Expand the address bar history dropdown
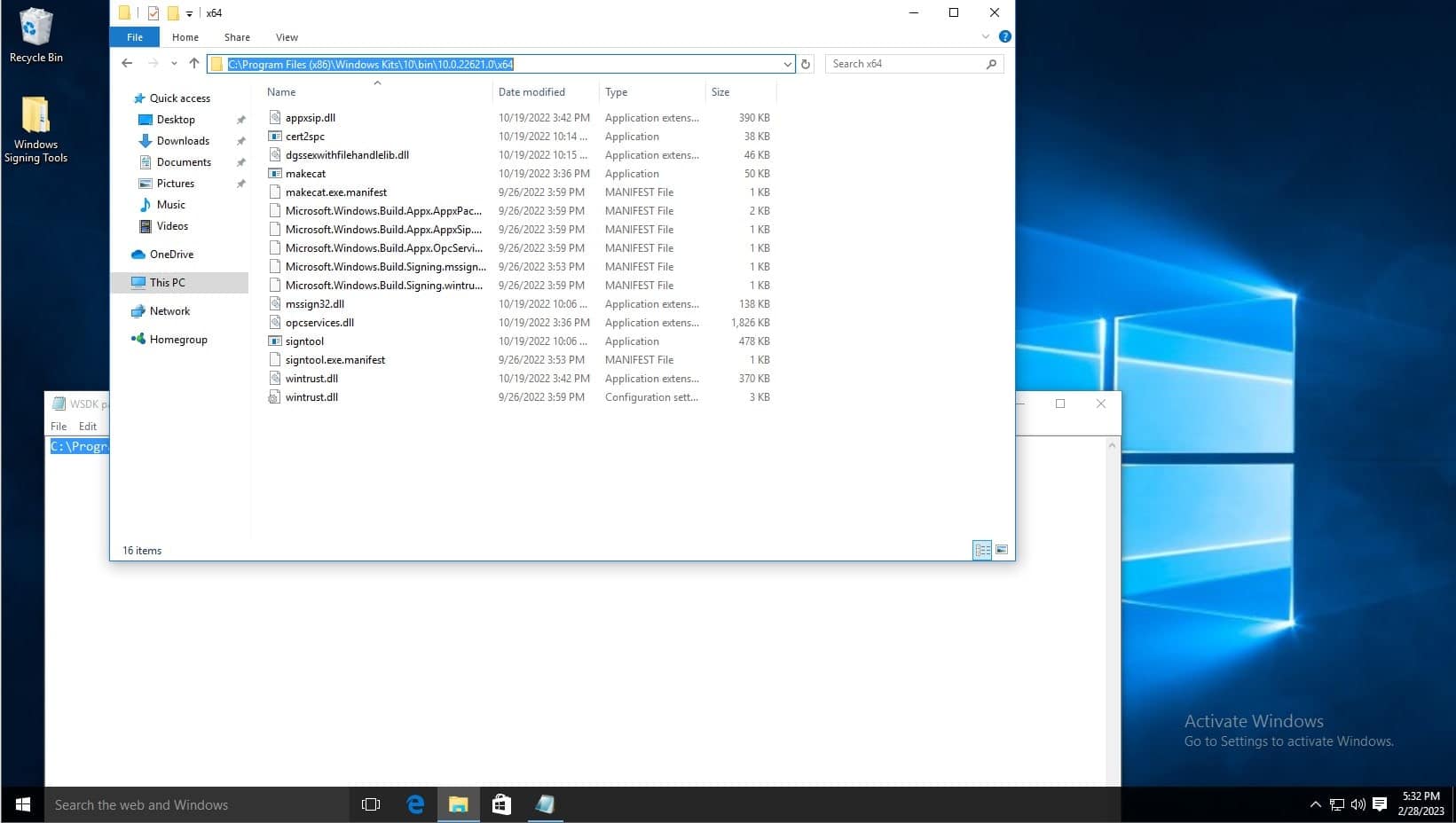 787,64
